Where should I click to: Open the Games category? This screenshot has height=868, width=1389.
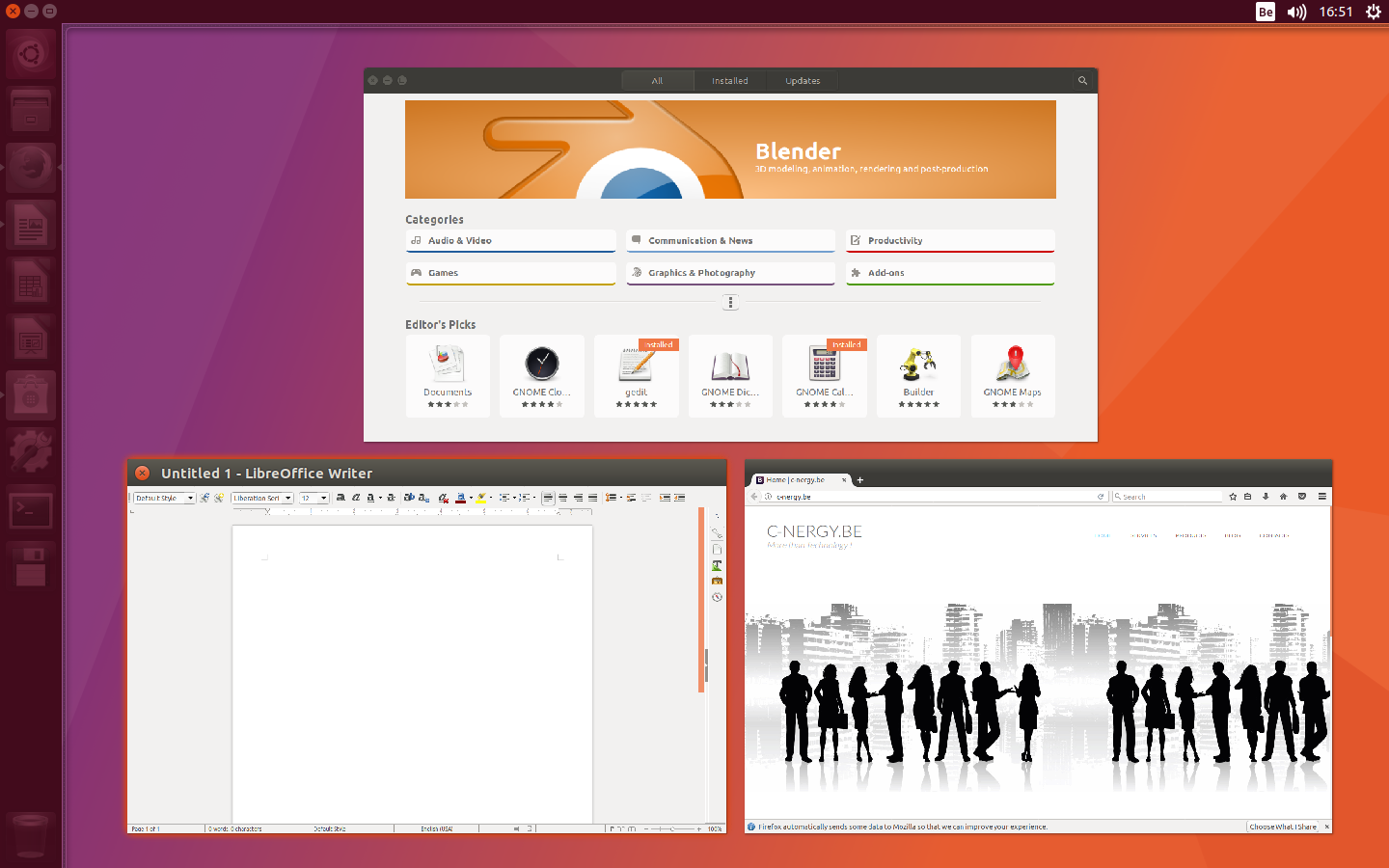click(x=510, y=273)
